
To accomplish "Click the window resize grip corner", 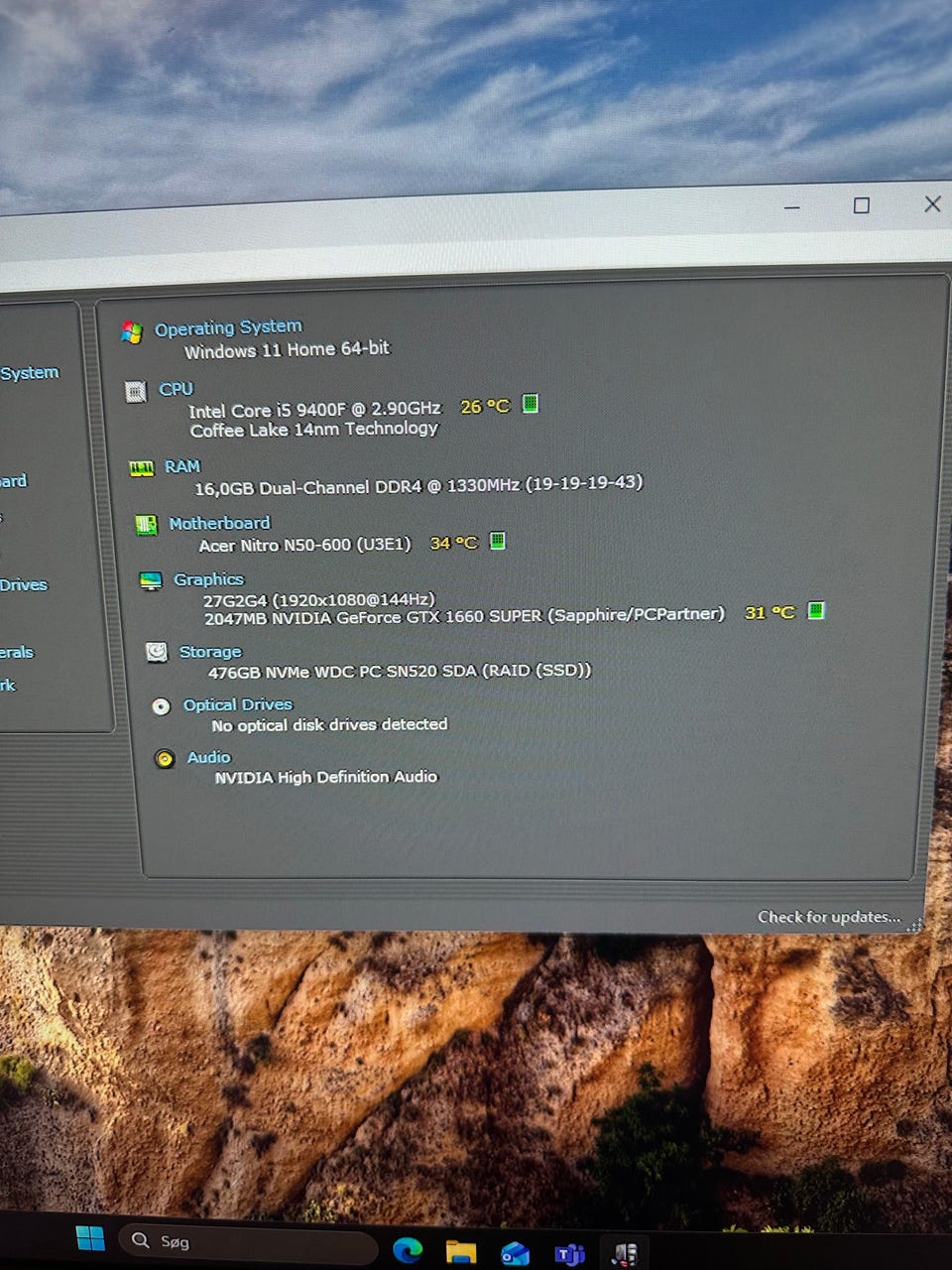I will click(x=915, y=925).
